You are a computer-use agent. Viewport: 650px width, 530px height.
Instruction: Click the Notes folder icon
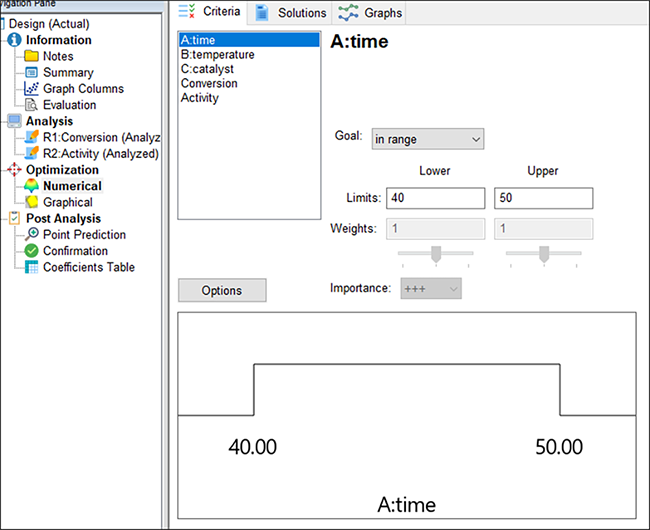click(32, 56)
